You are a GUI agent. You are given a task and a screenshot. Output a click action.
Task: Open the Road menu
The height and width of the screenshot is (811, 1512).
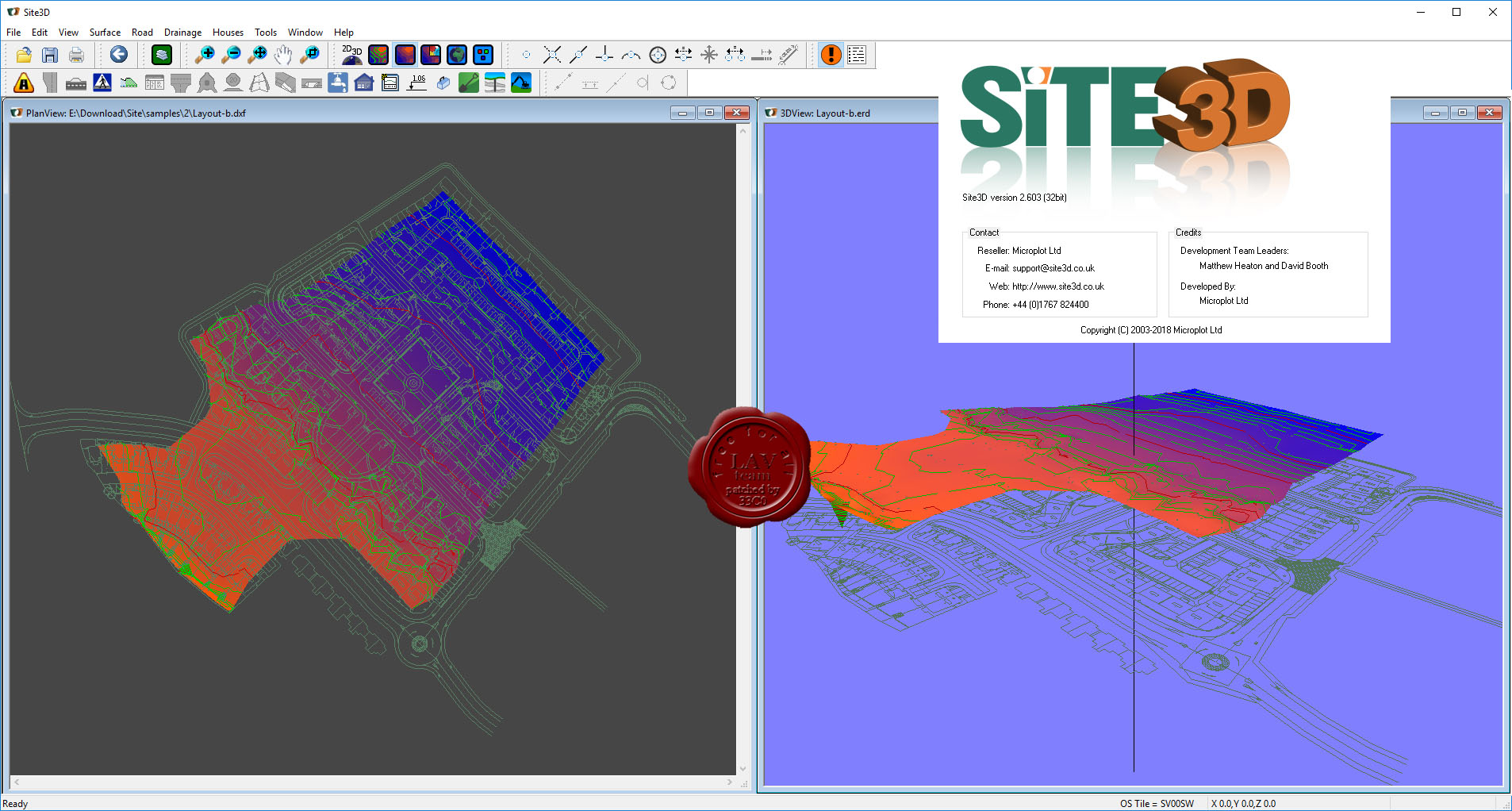click(142, 33)
